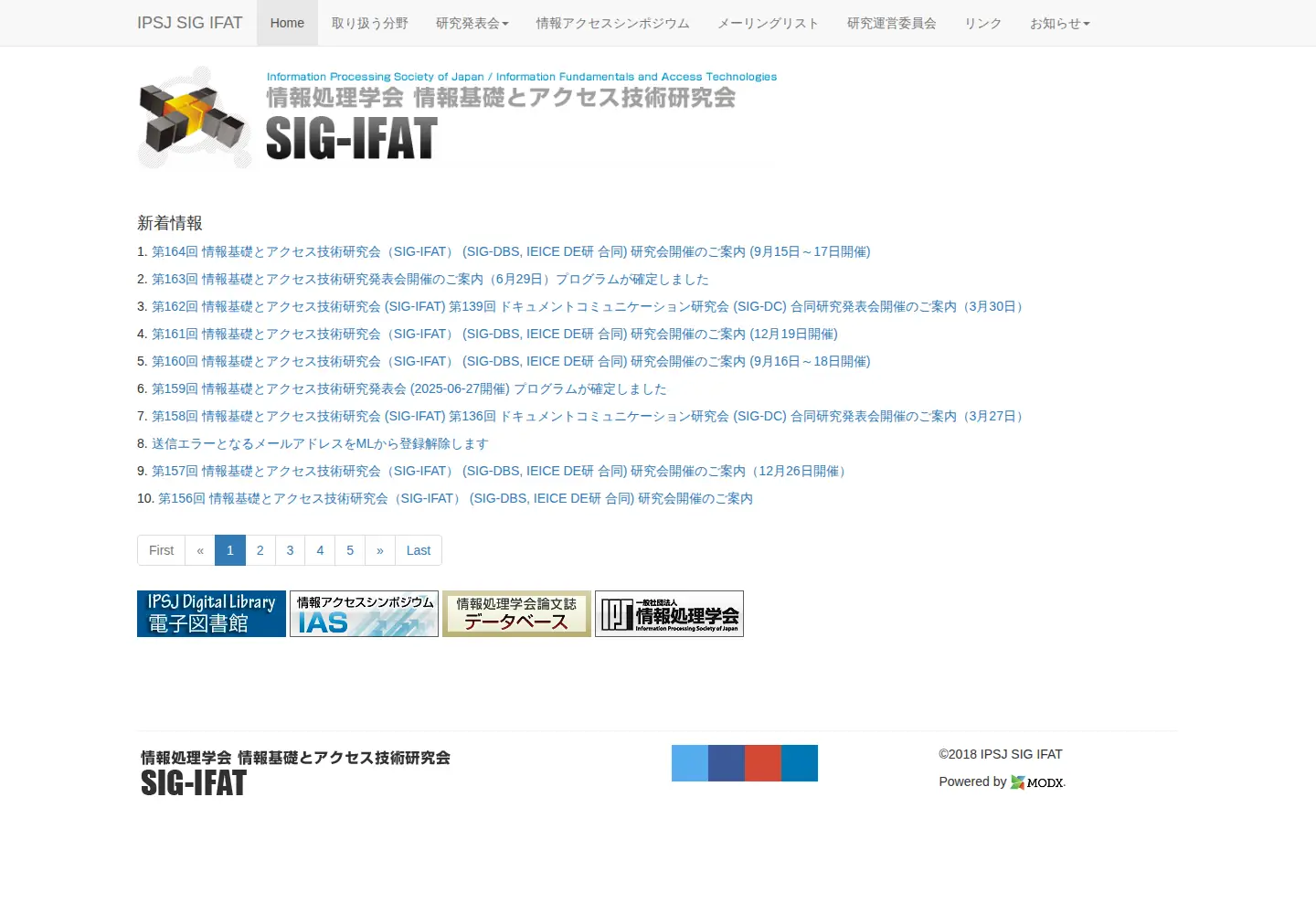Open the 情報アクセスシンポジウム IAS banner
The height and width of the screenshot is (914, 1316).
[x=364, y=613]
